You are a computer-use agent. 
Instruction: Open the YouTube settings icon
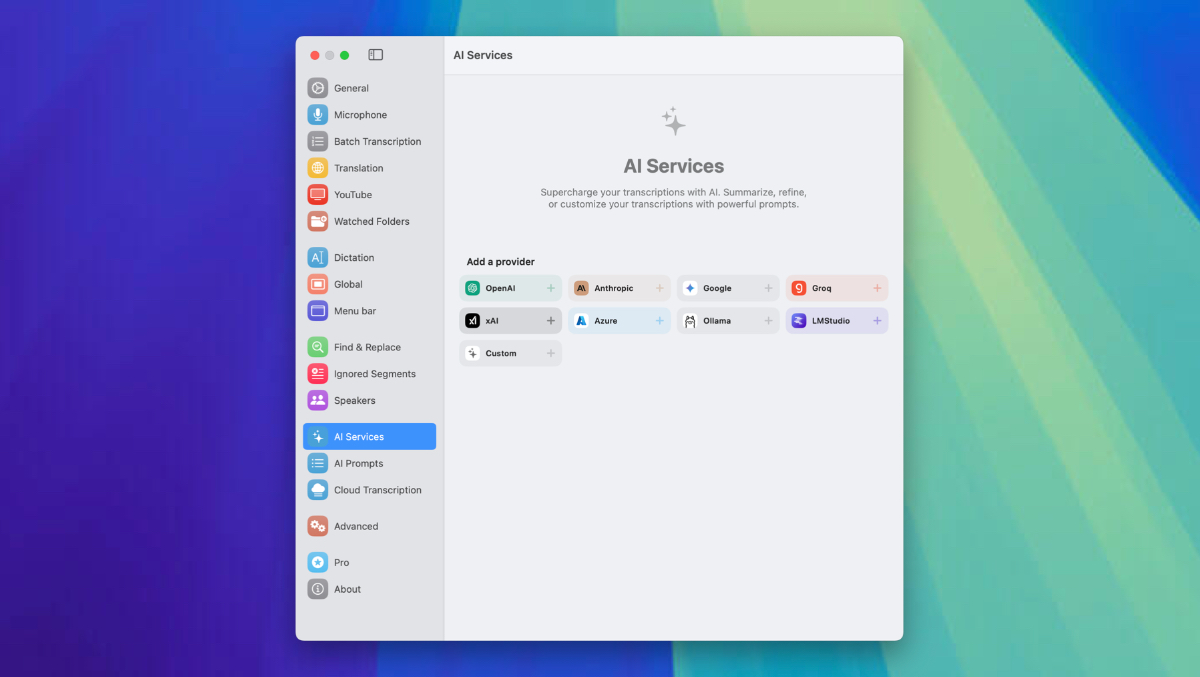pyautogui.click(x=318, y=195)
